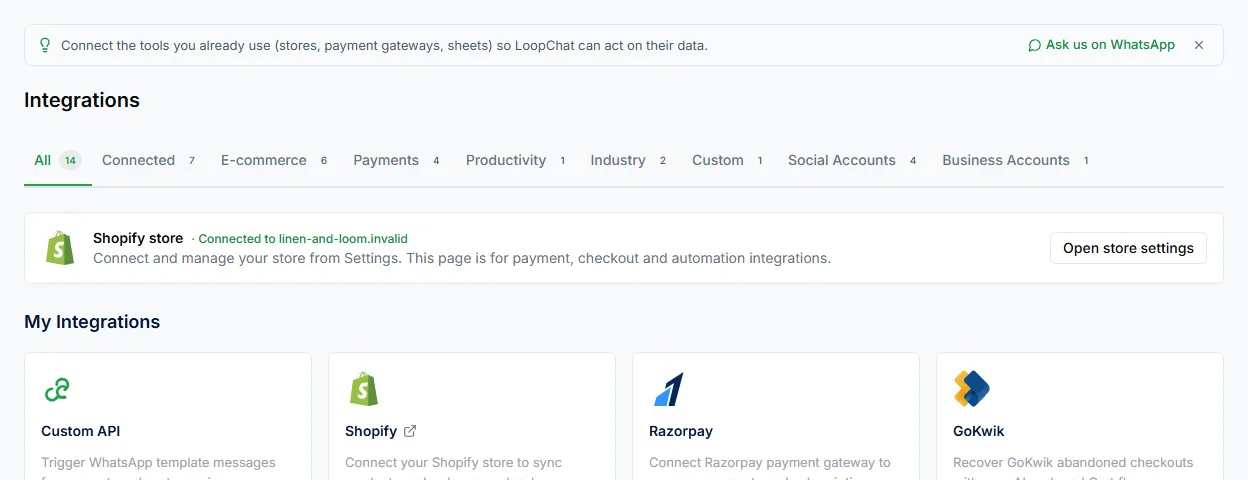Open the external link icon next to Shopify

coord(410,431)
